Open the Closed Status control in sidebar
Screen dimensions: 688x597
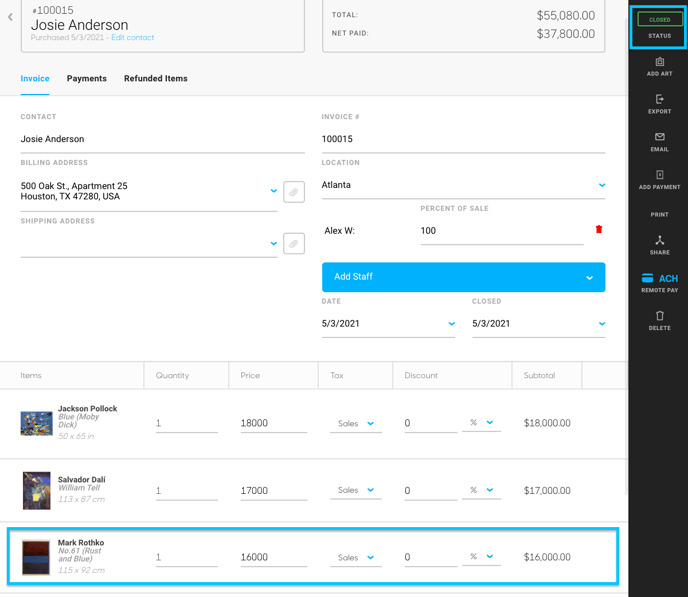coord(659,27)
